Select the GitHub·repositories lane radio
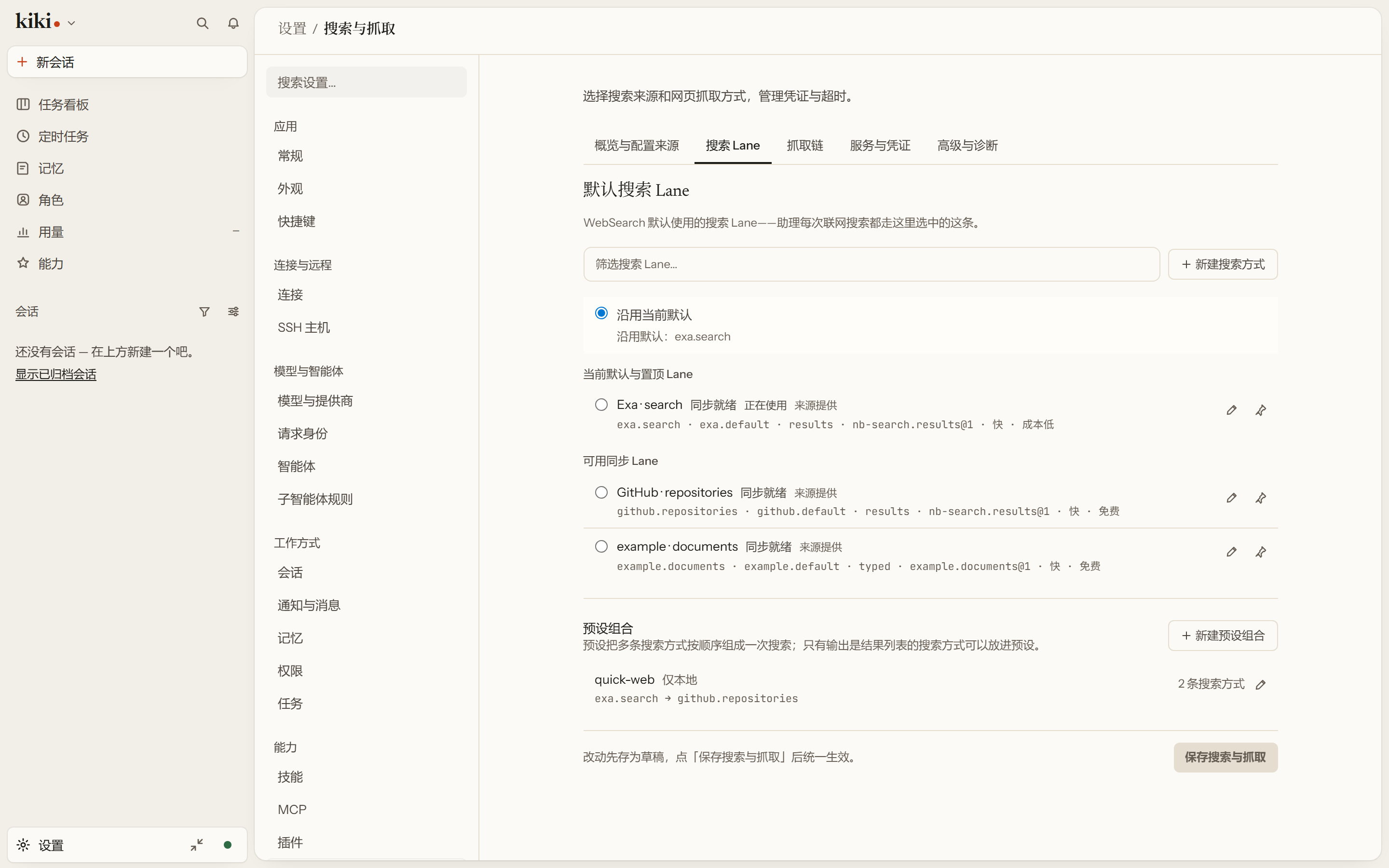 [601, 492]
